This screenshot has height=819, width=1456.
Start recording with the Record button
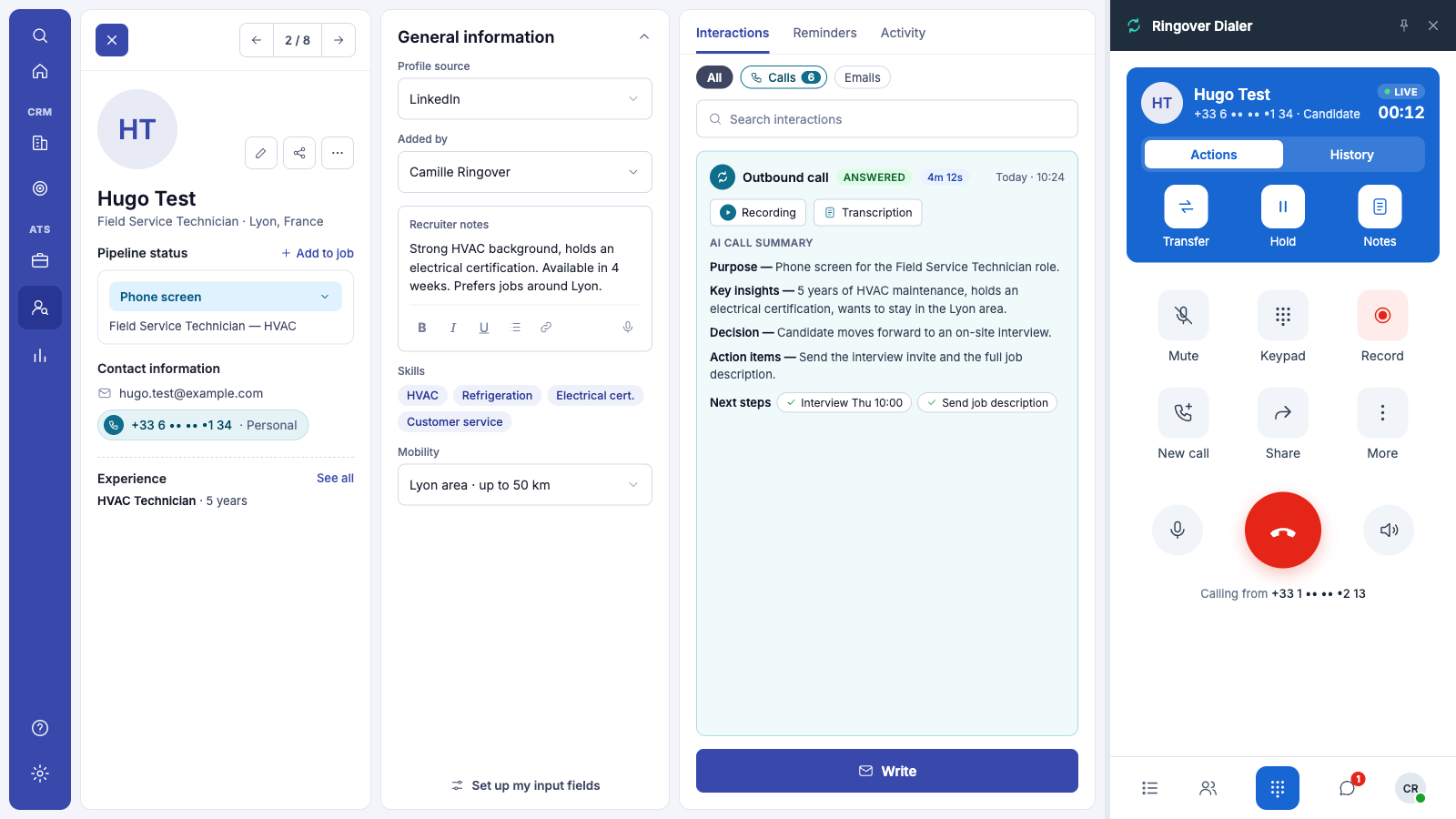pyautogui.click(x=1382, y=315)
